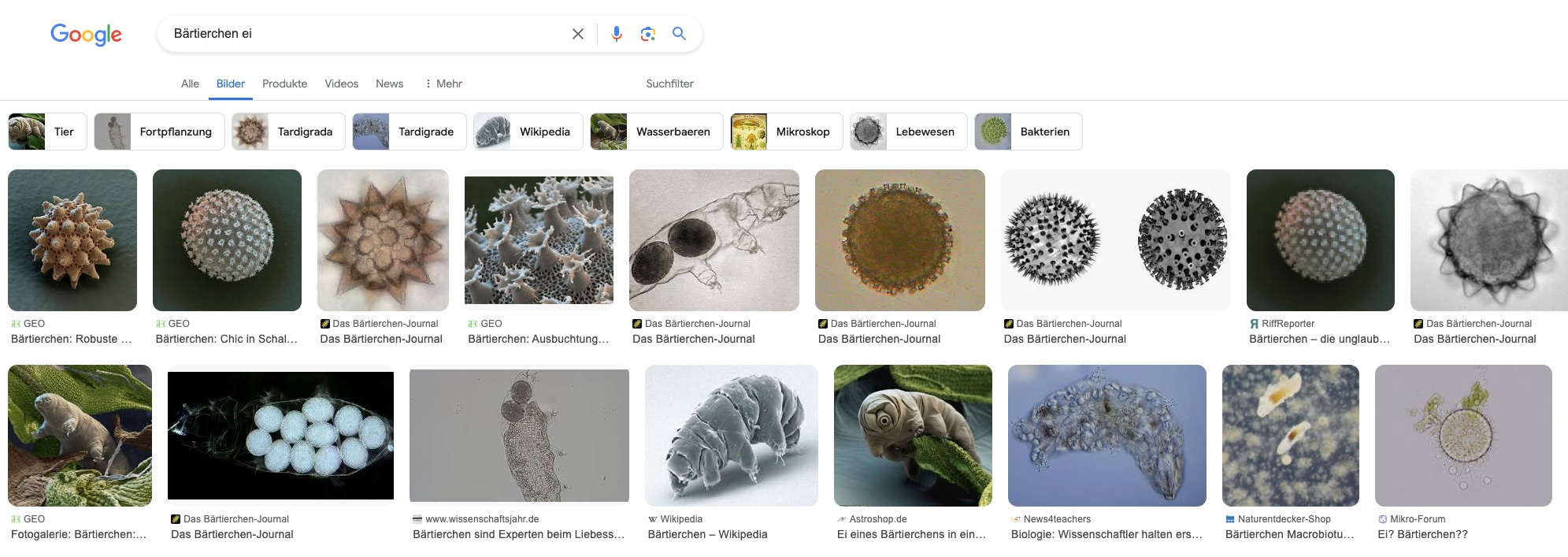Click 'Fotogalerie: Bärtierchen:...' caption link

pyautogui.click(x=79, y=534)
